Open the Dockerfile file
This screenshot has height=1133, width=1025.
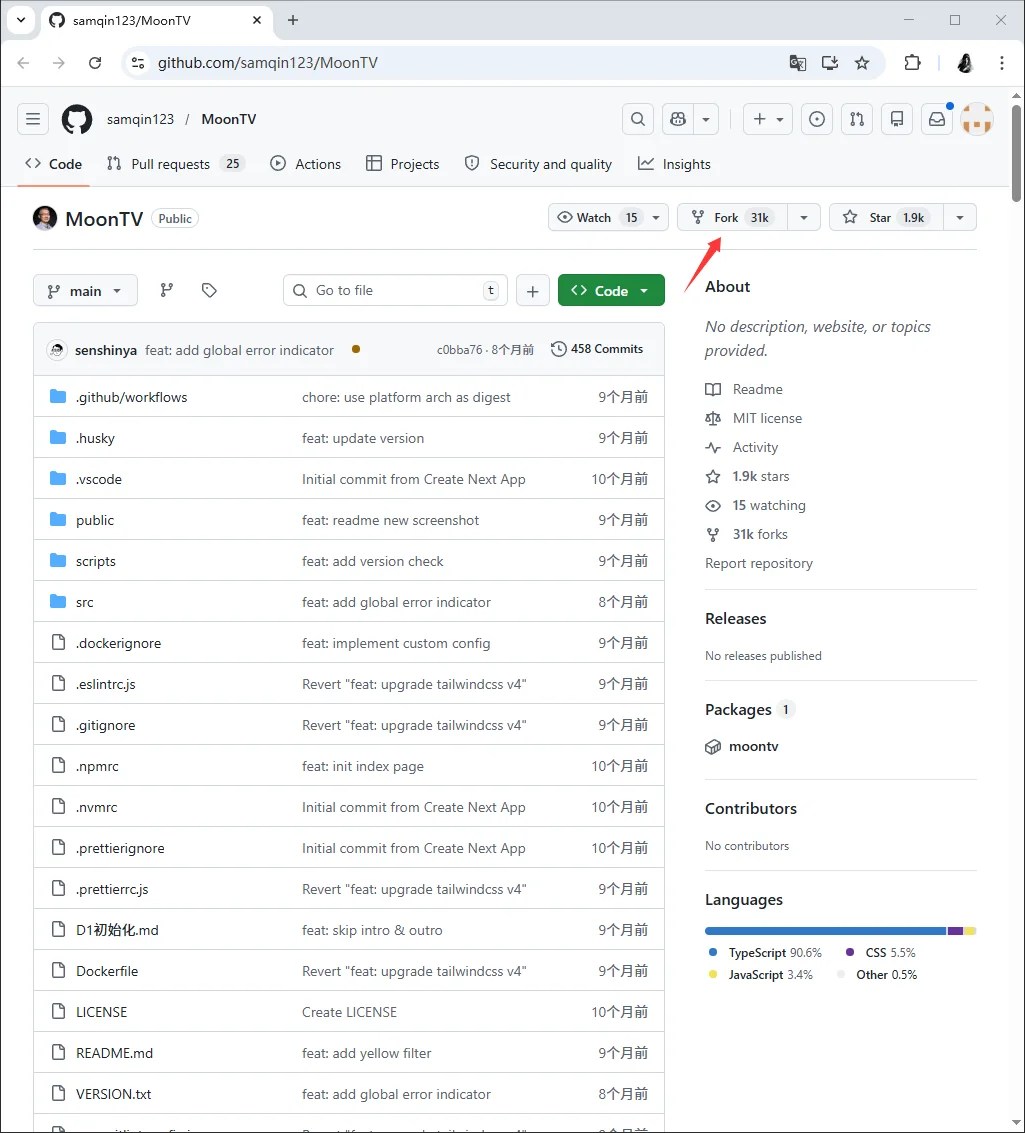pos(107,972)
